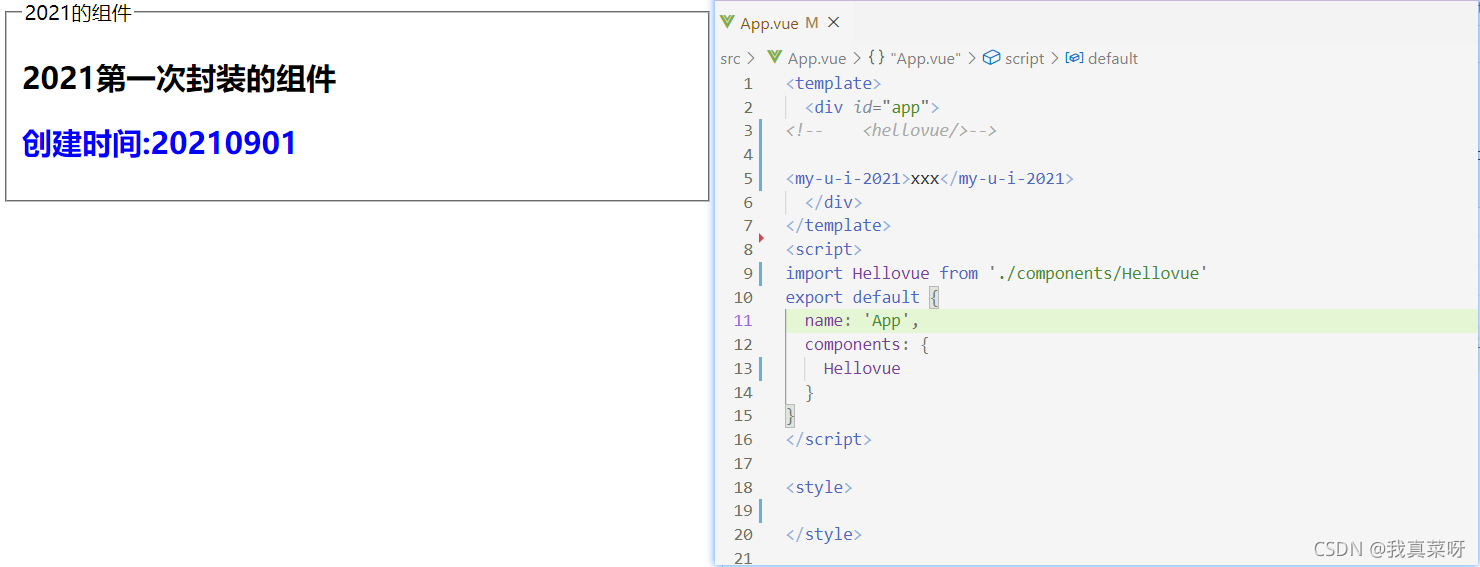This screenshot has width=1480, height=567.
Task: Click the red fold marker near line 8
Action: coord(761,238)
